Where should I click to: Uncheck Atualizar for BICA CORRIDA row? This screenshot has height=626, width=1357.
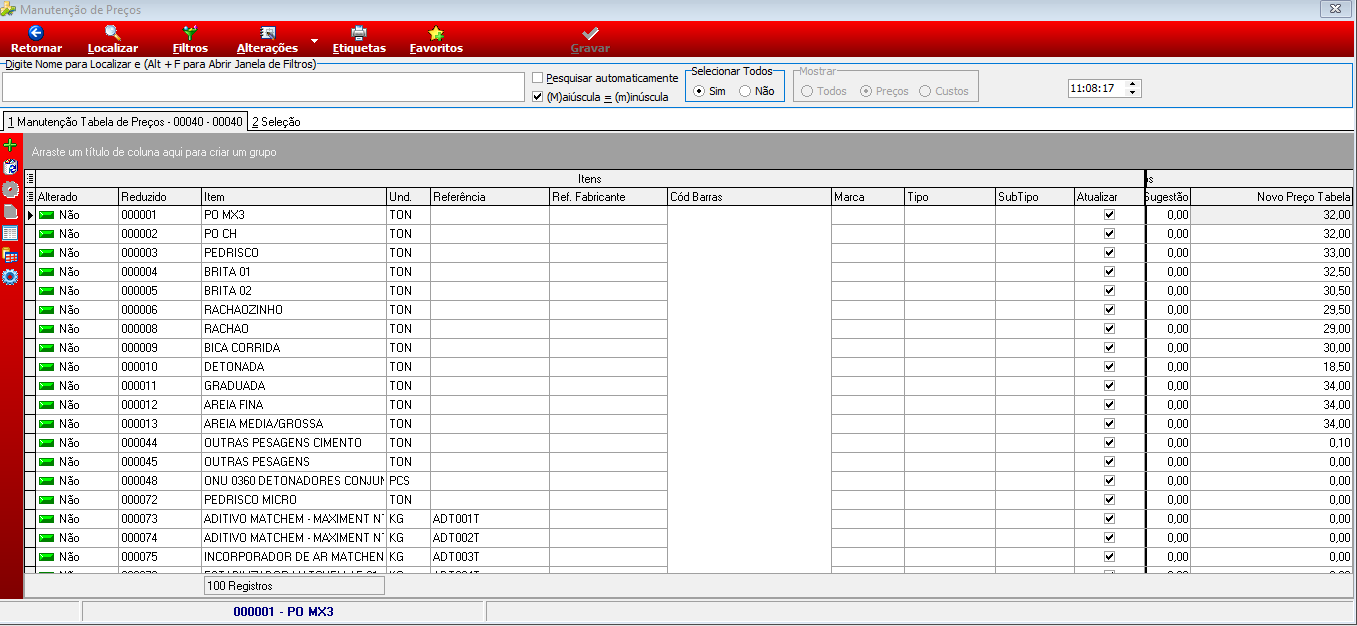point(1109,348)
